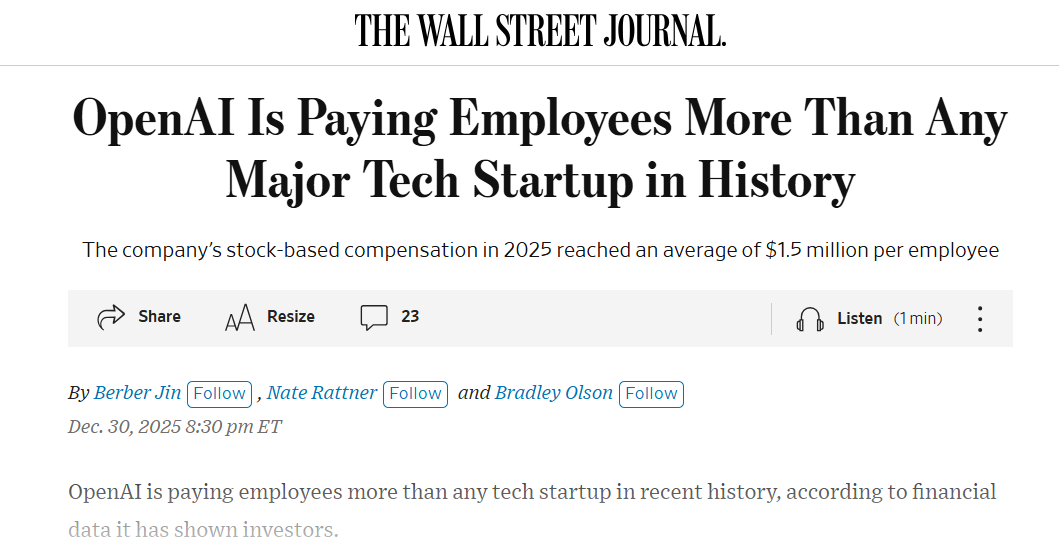Follow author Berber Jin
This screenshot has height=555, width=1059.
pyautogui.click(x=219, y=394)
